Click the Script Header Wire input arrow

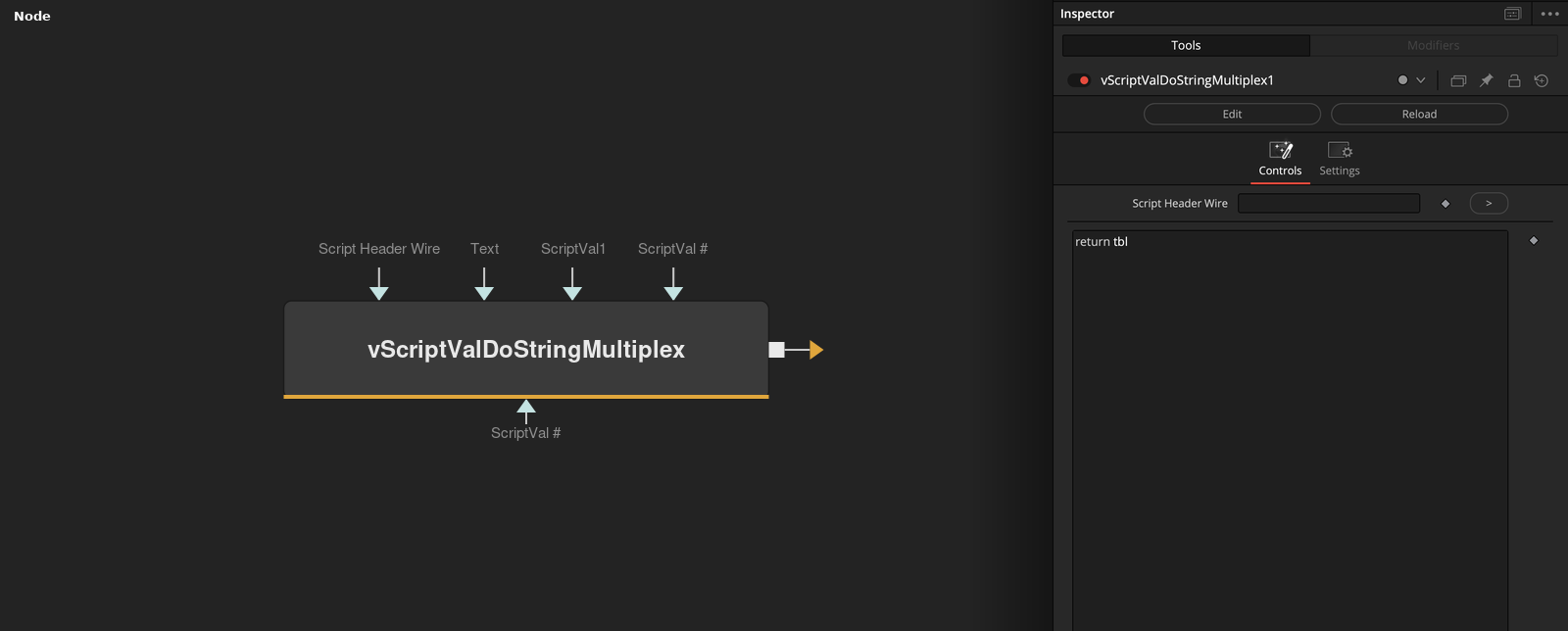(x=379, y=284)
